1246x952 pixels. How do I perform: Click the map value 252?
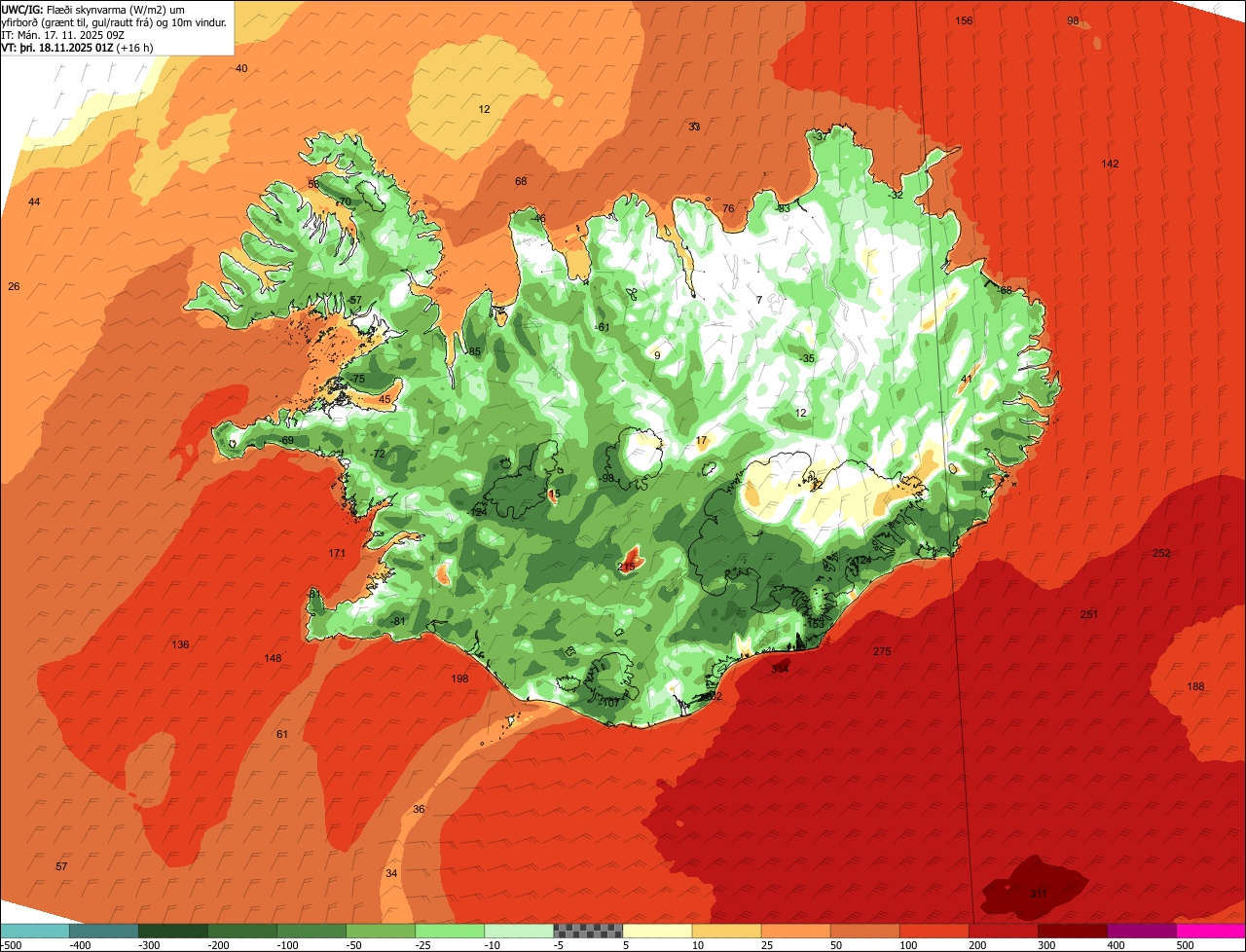[x=1161, y=553]
